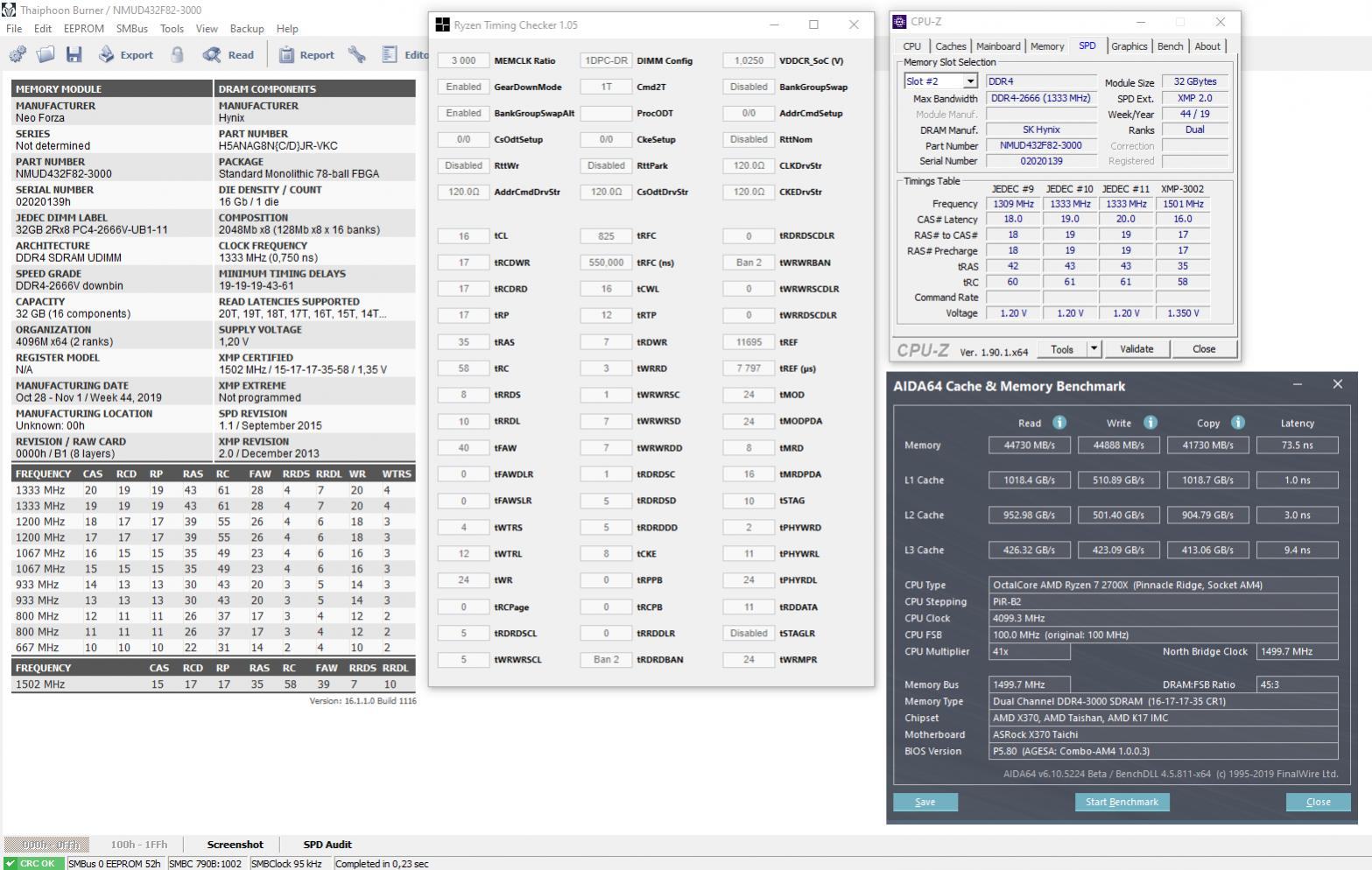Click the VDDCR_SoC 1,0250 value field

tap(749, 60)
